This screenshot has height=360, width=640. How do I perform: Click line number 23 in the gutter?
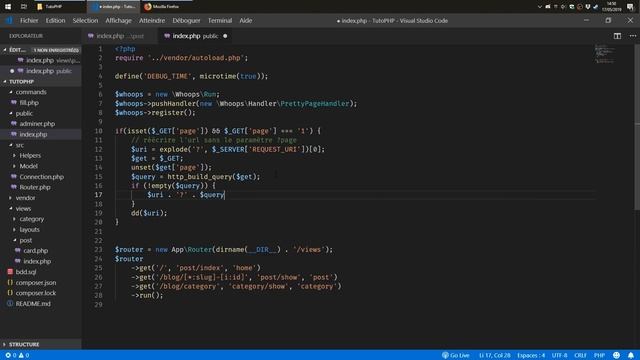(x=98, y=249)
